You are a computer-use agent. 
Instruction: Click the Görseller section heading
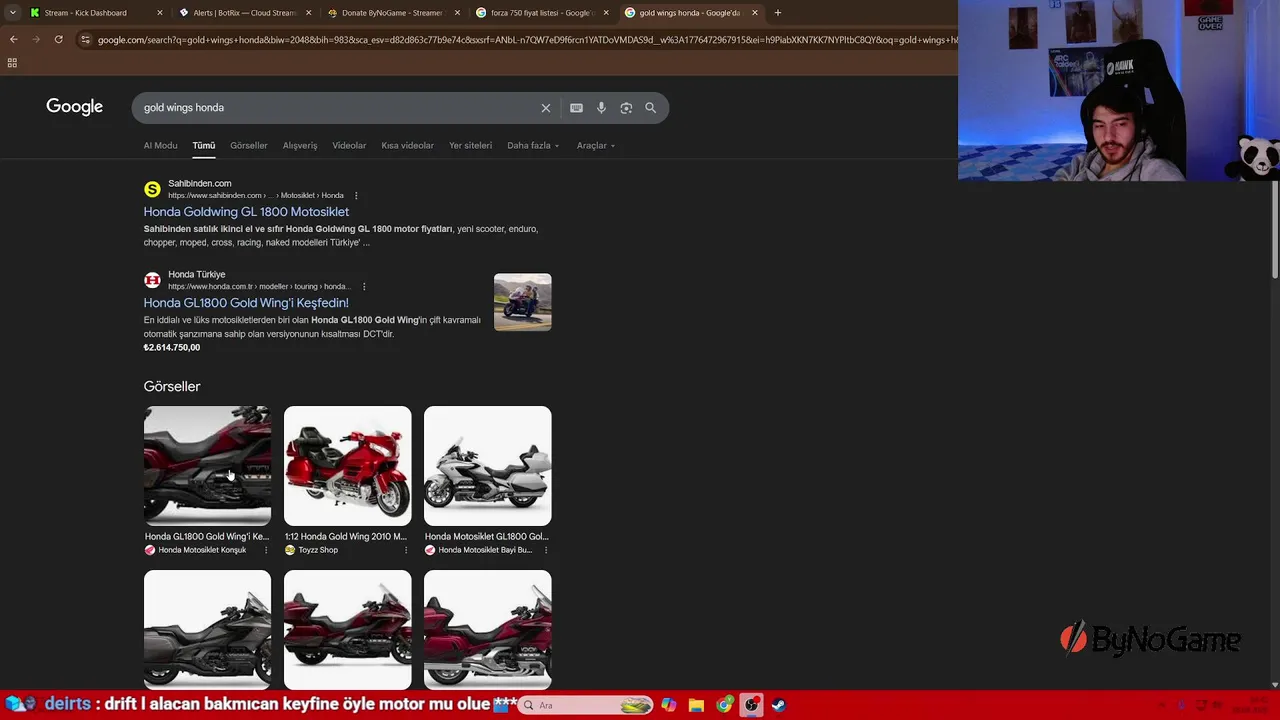[x=172, y=386]
